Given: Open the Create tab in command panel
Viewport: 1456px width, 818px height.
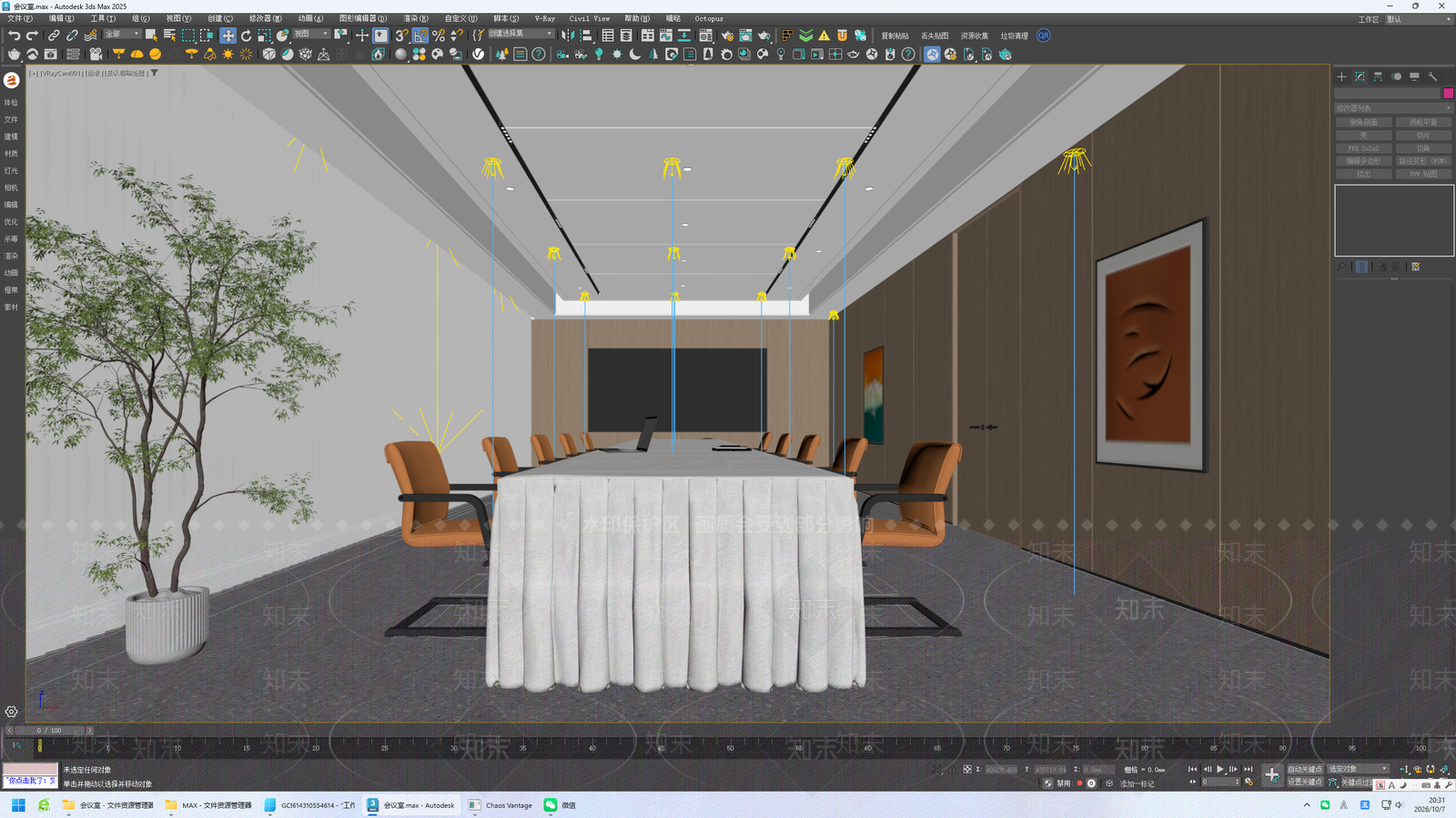Looking at the screenshot, I should pyautogui.click(x=1341, y=76).
